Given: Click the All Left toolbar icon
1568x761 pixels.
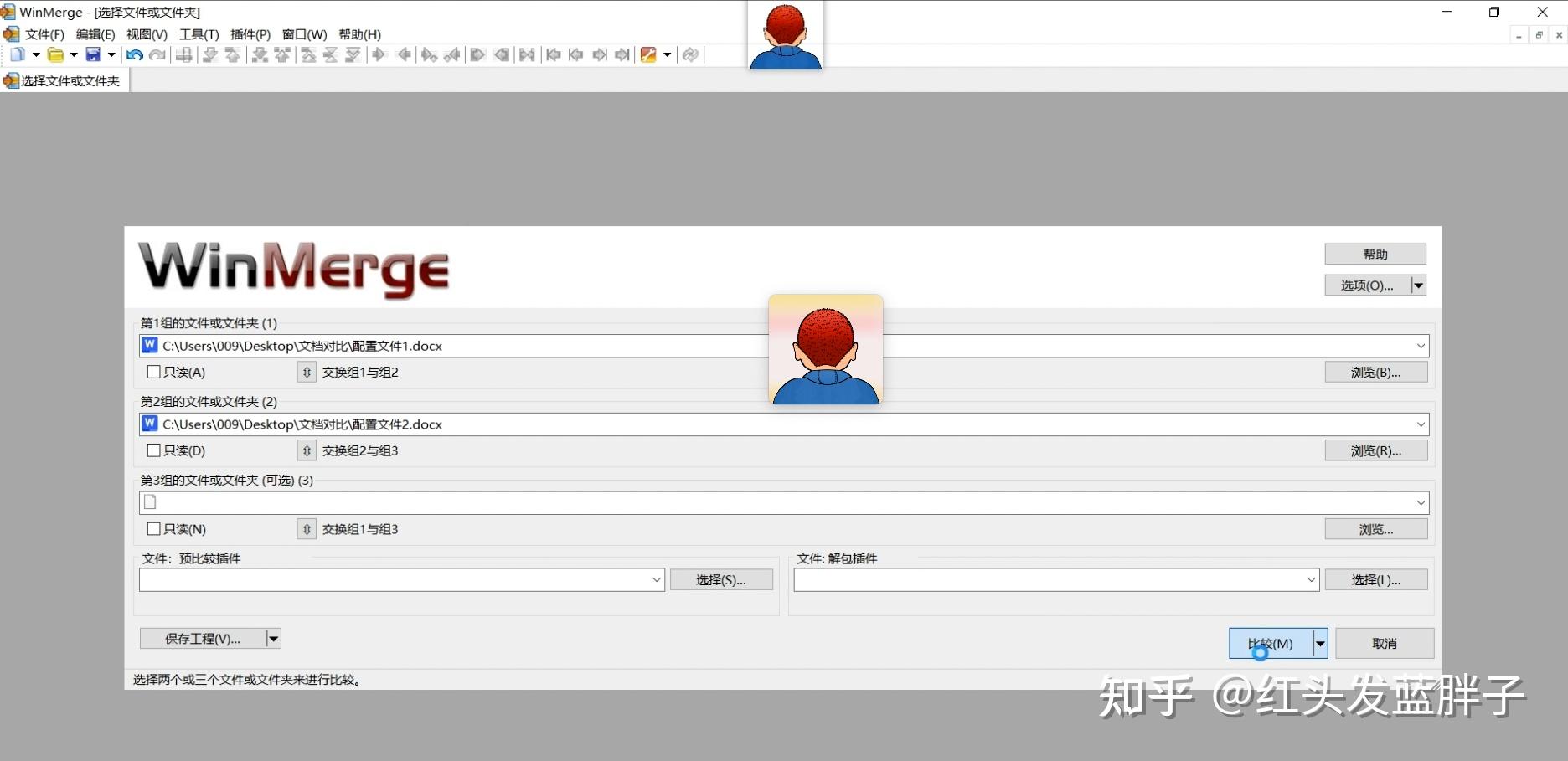Looking at the screenshot, I should [502, 54].
